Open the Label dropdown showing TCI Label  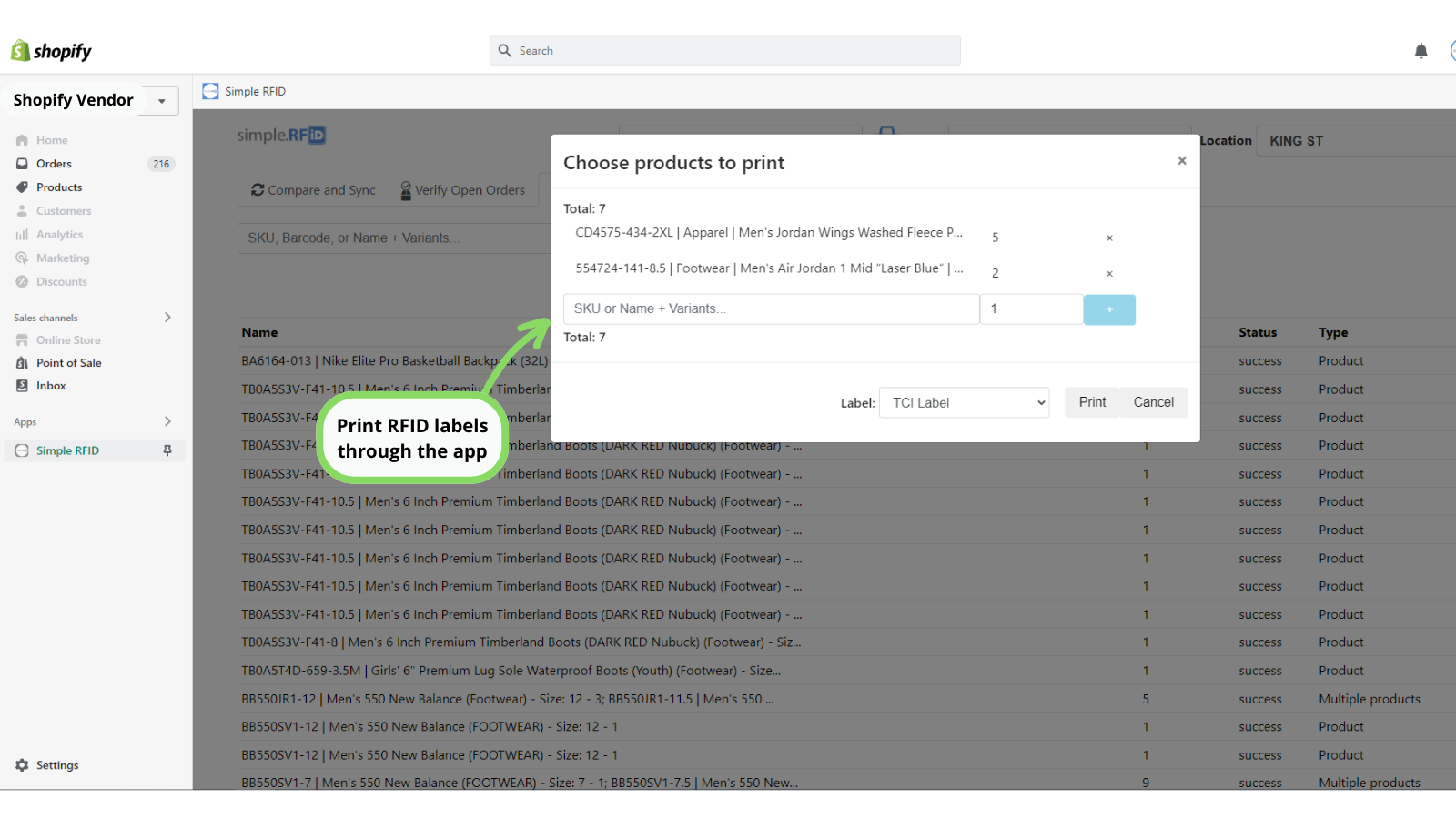964,402
